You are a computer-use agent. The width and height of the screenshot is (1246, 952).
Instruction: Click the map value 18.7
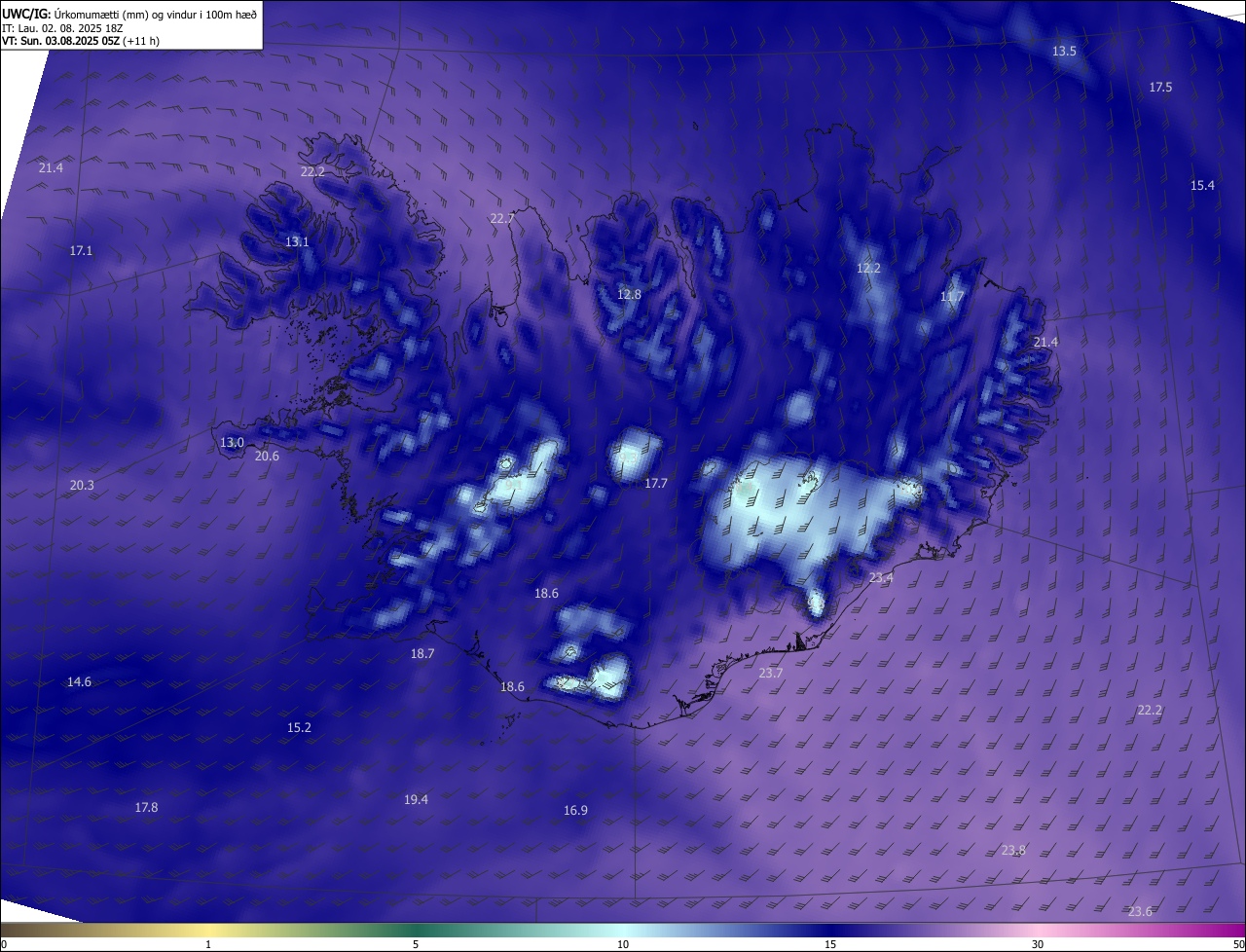tap(421, 653)
